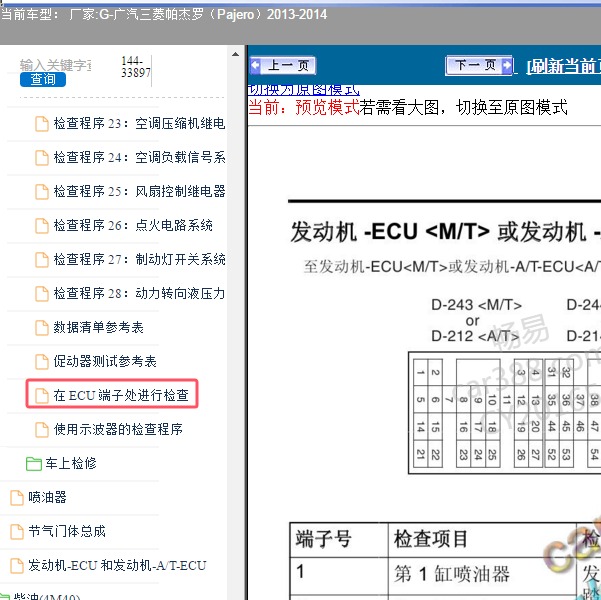Click green folder icon beside 车上检修
This screenshot has width=601, height=600.
click(34, 464)
